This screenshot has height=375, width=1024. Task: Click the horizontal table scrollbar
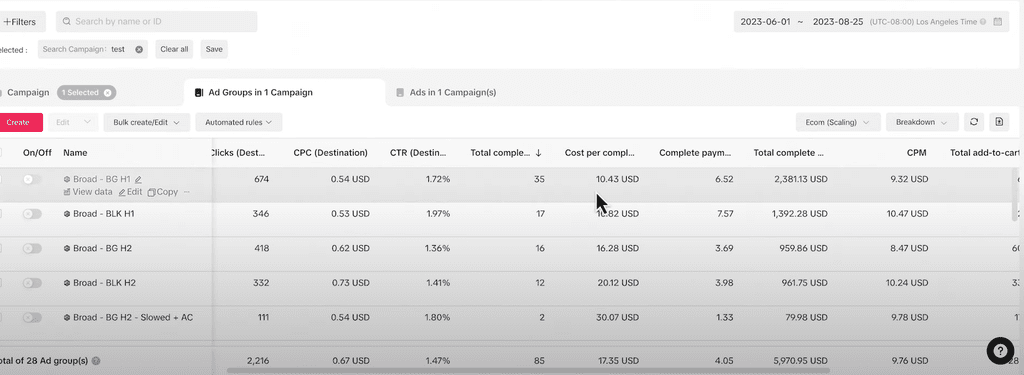528,370
